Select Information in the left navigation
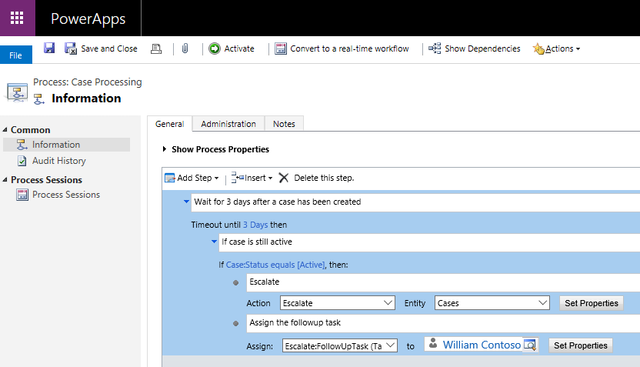This screenshot has height=367, width=640. pos(67,145)
